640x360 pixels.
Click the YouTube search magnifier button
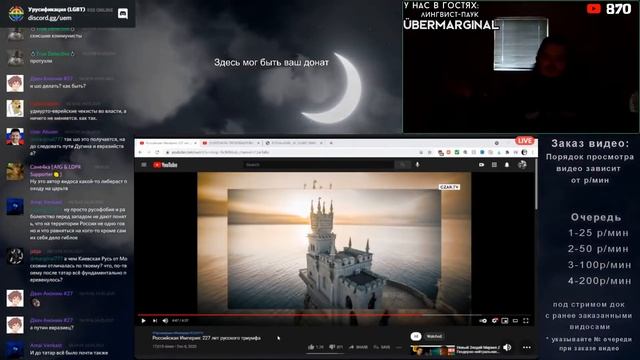coord(402,165)
